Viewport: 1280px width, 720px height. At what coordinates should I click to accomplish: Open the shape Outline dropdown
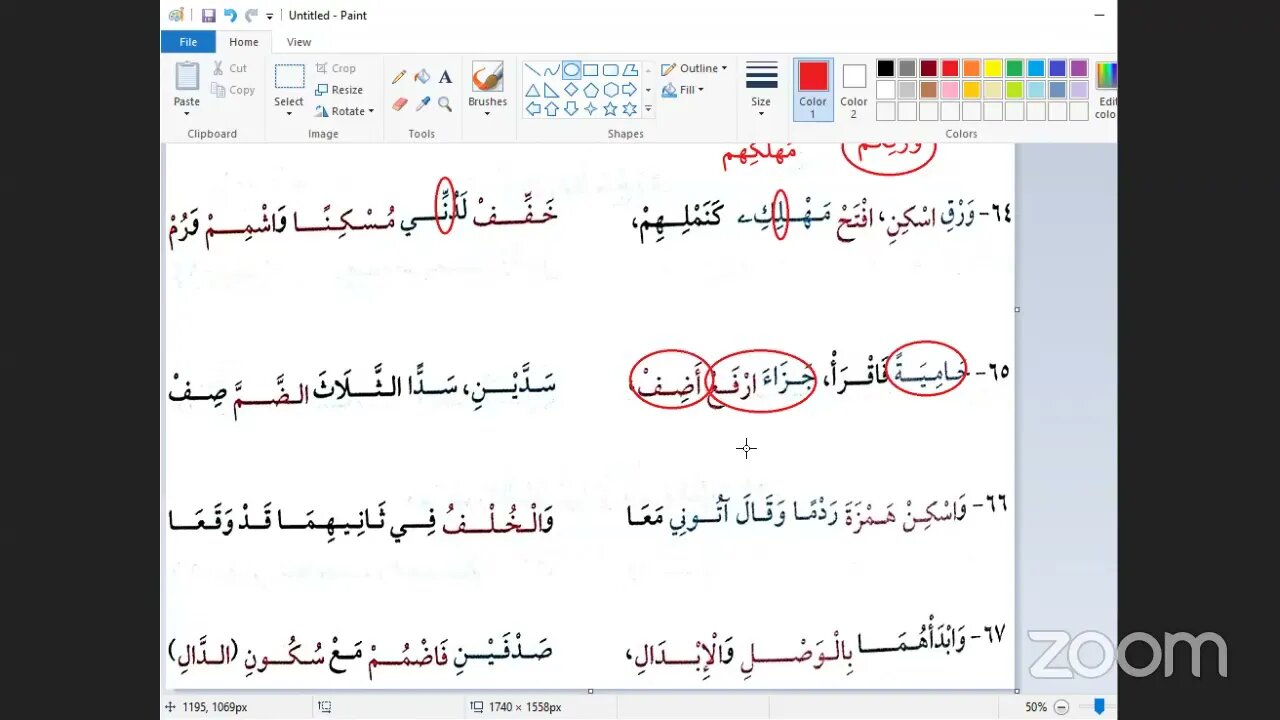[694, 68]
